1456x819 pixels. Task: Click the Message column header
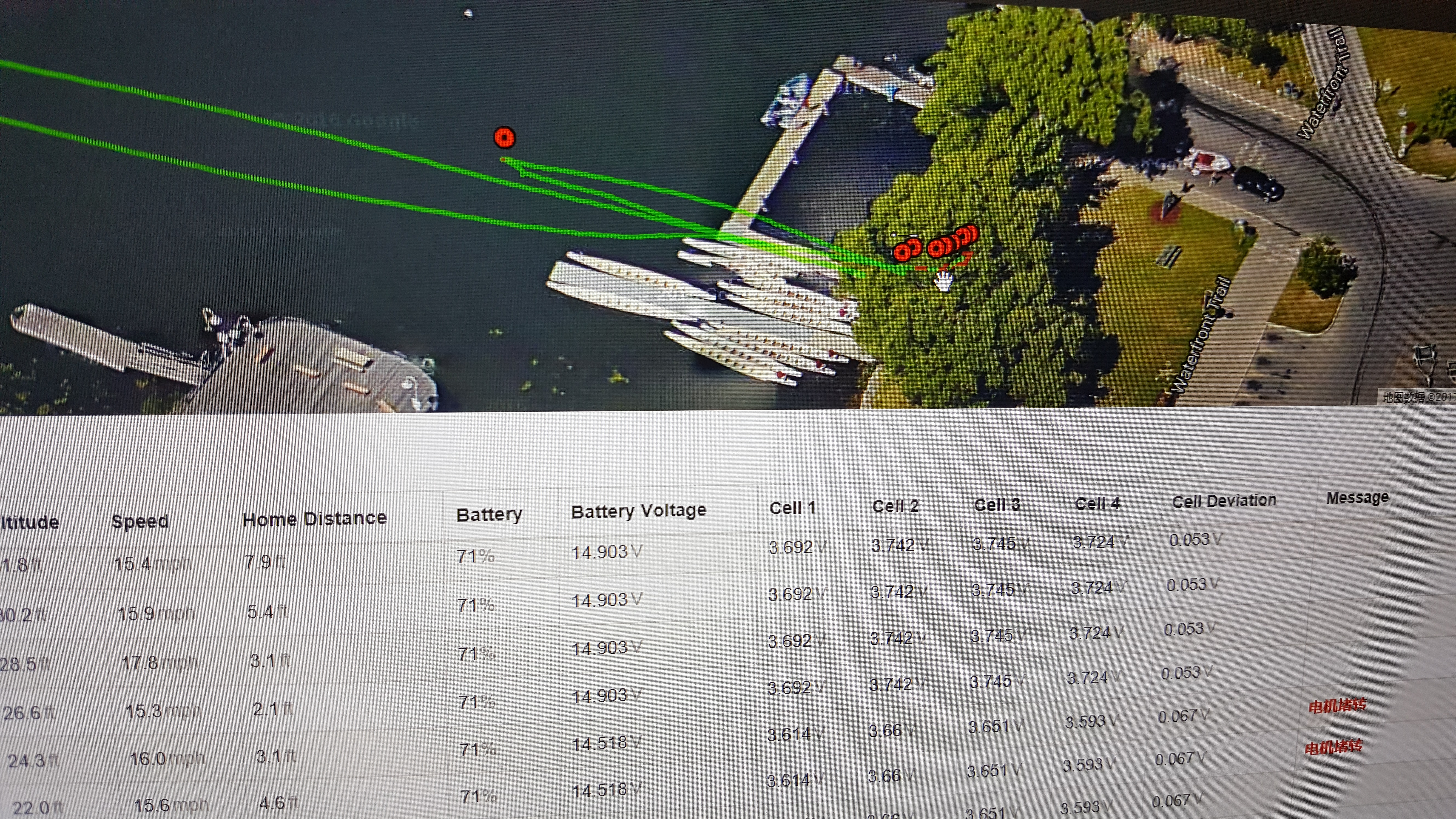pyautogui.click(x=1357, y=497)
